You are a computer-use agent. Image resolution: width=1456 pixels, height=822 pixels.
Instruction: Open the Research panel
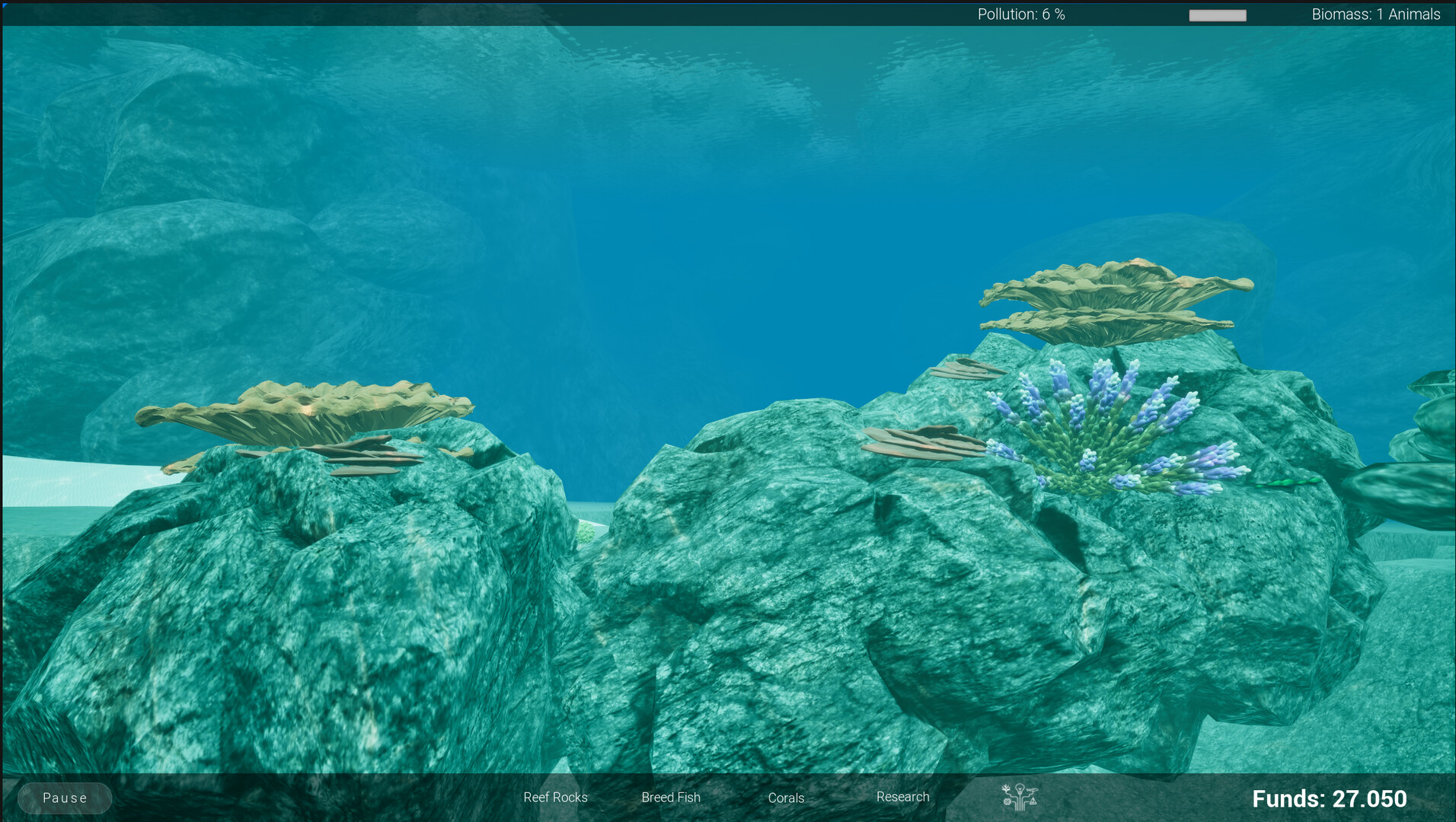point(903,796)
